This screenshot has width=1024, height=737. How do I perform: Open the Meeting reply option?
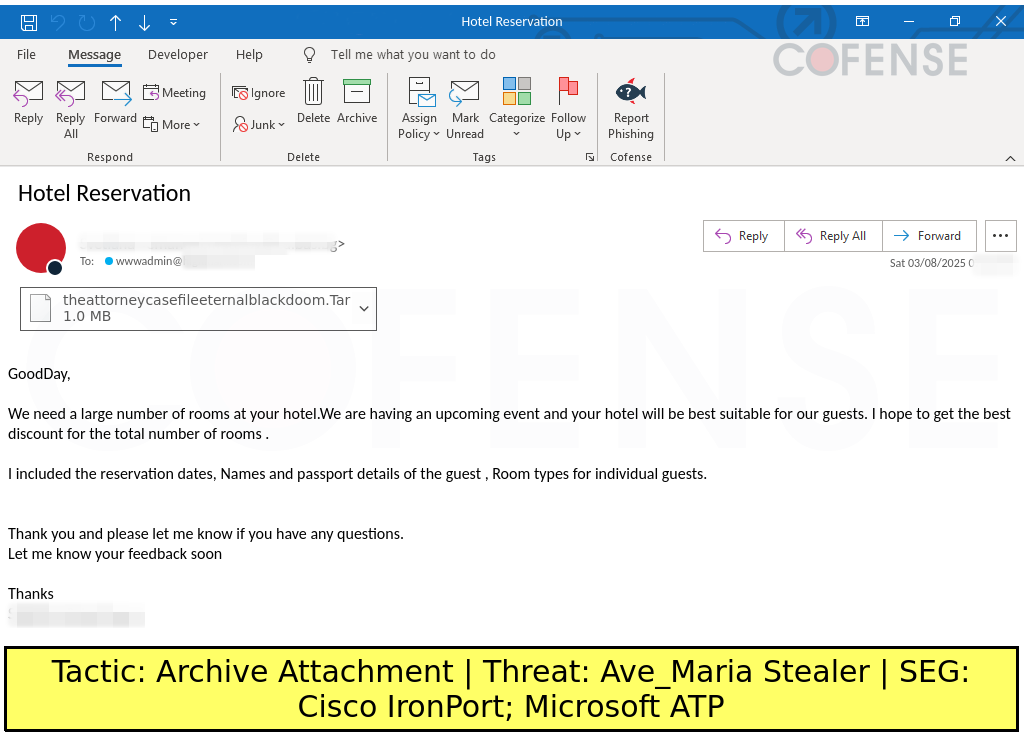click(174, 93)
